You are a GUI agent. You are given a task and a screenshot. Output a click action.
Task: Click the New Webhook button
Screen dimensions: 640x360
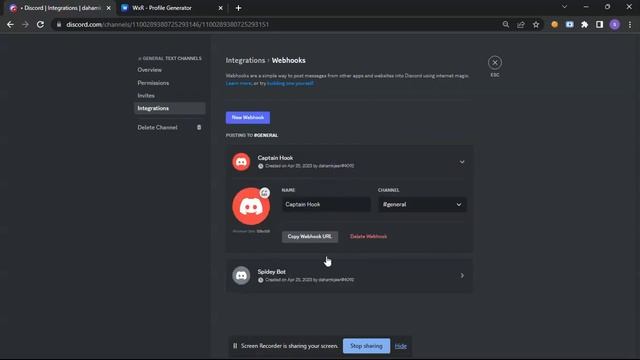(x=248, y=118)
